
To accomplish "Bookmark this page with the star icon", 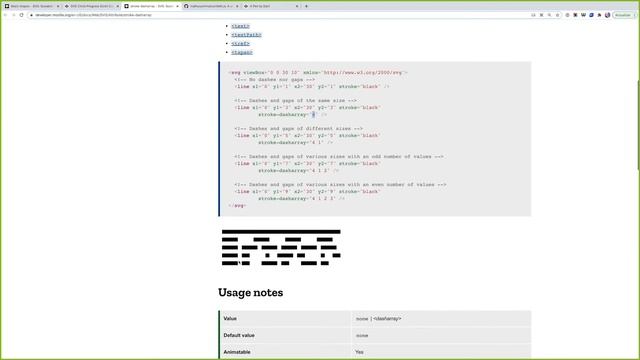I will click(x=557, y=15).
